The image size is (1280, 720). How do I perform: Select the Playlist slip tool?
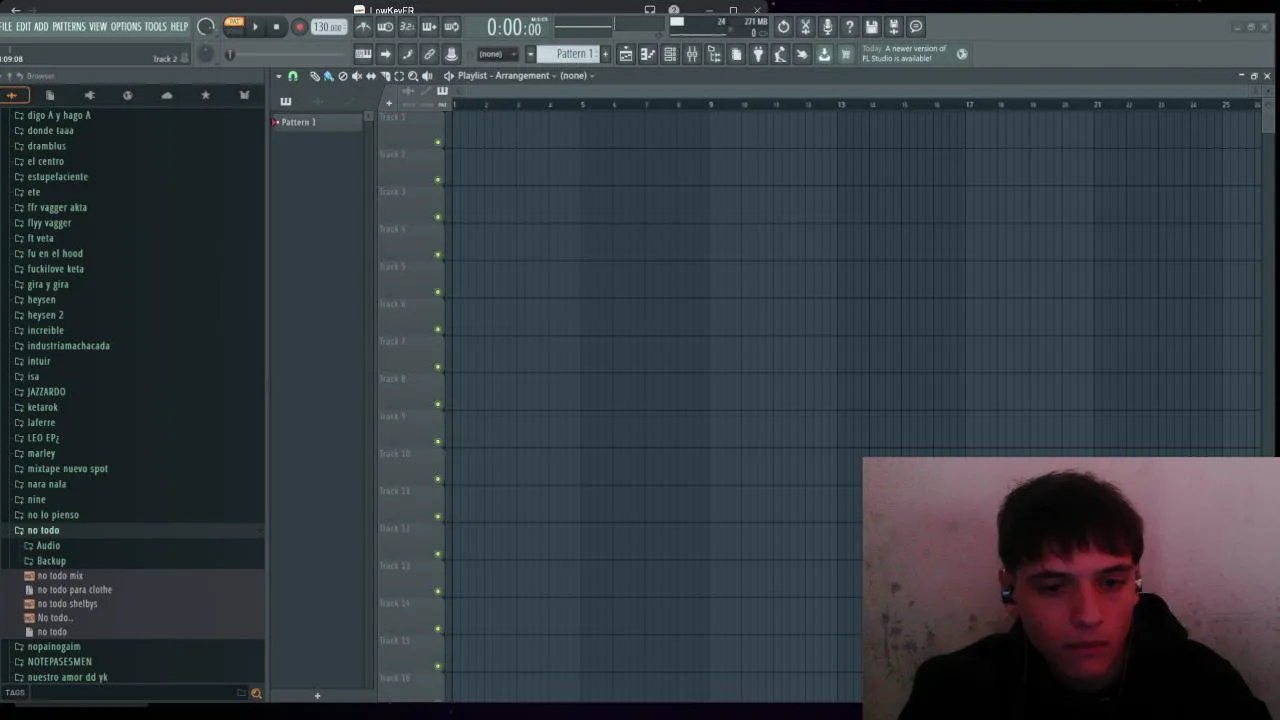click(370, 76)
